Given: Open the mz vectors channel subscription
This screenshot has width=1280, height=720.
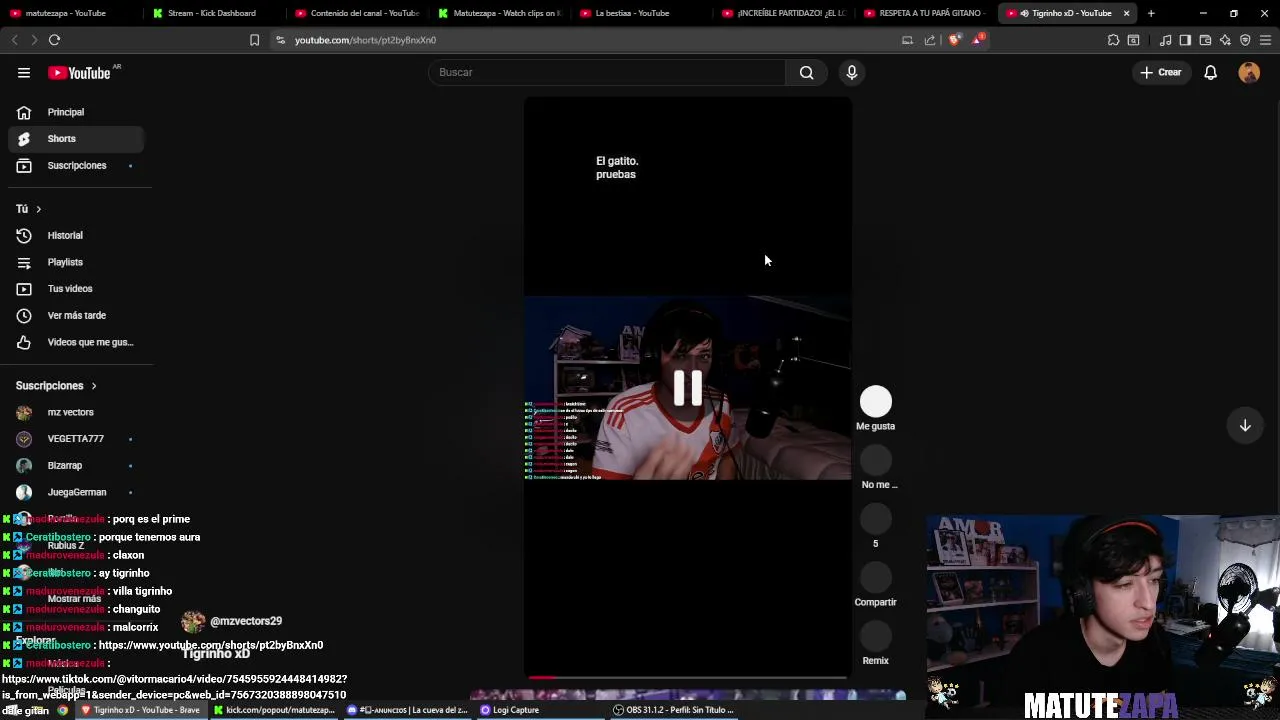Looking at the screenshot, I should 76,412.
